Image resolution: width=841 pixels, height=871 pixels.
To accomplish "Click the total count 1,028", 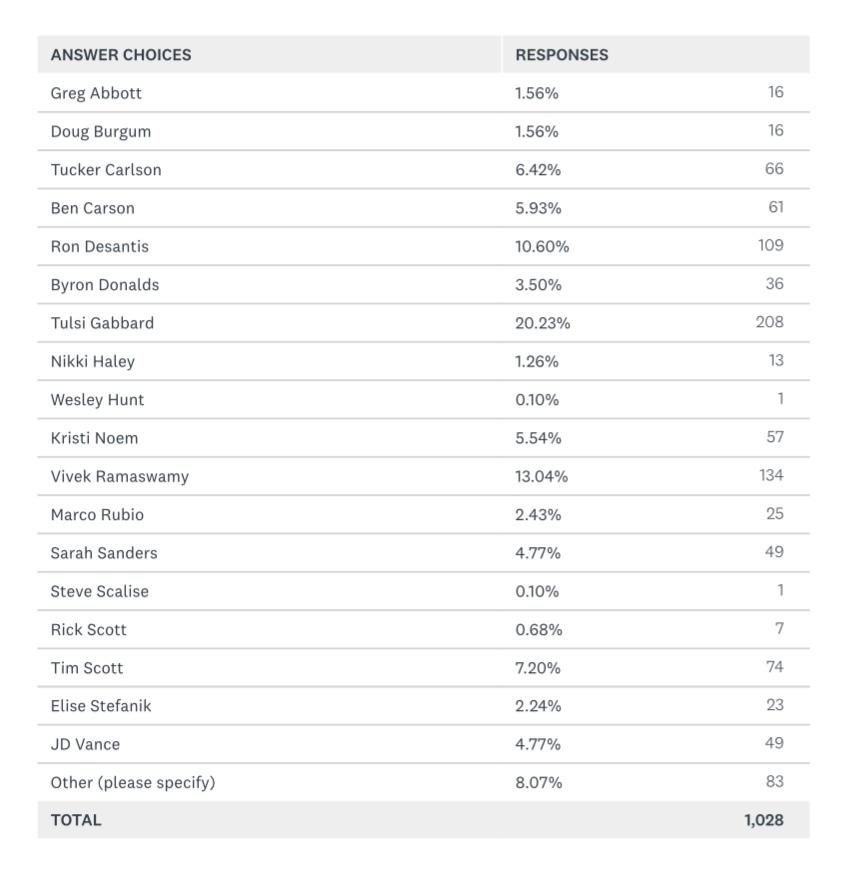I will pos(764,820).
